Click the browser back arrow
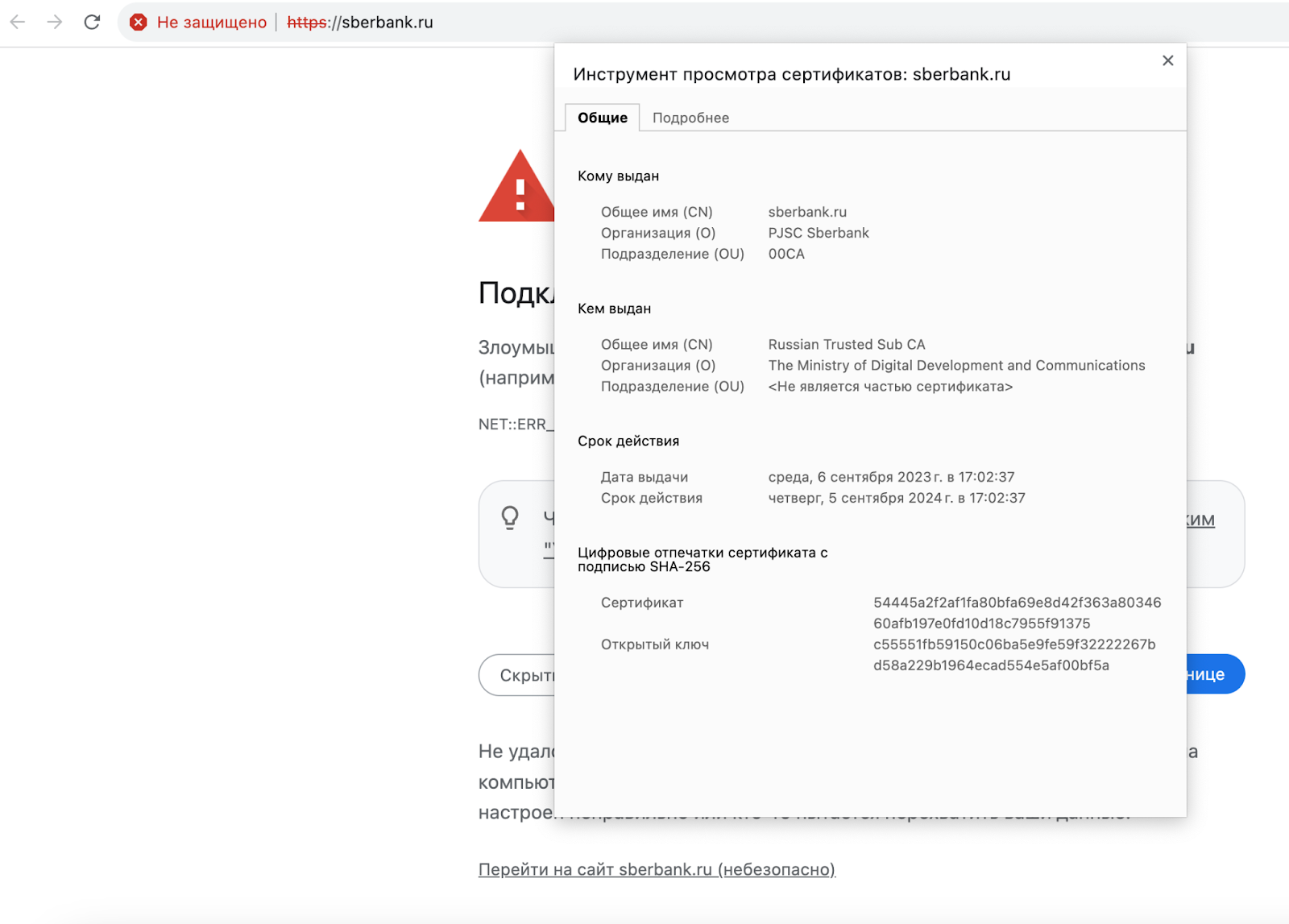Viewport: 1289px width, 924px height. pos(18,23)
